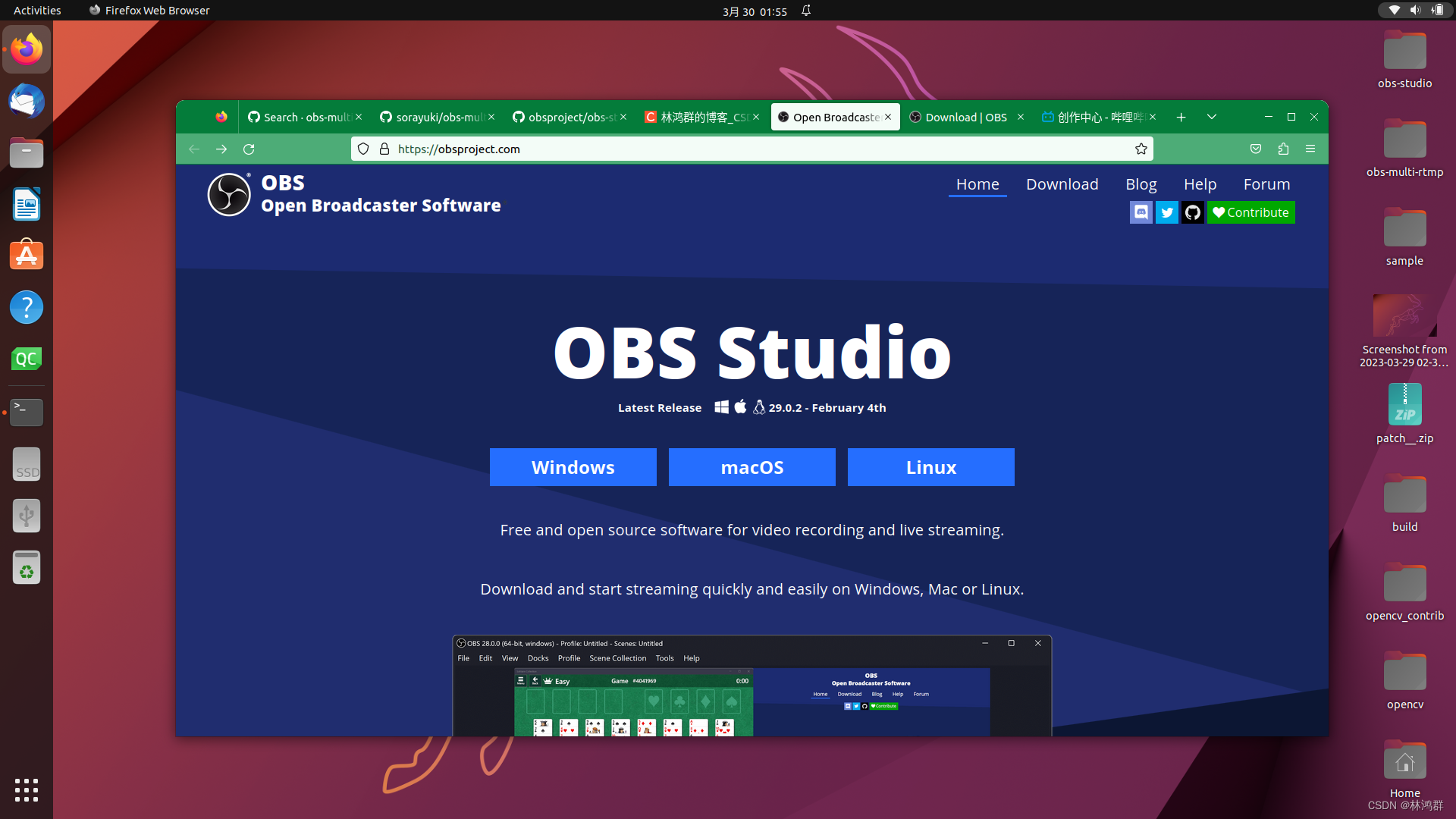Click the green Contribute button
This screenshot has width=1456, height=819.
coord(1250,212)
